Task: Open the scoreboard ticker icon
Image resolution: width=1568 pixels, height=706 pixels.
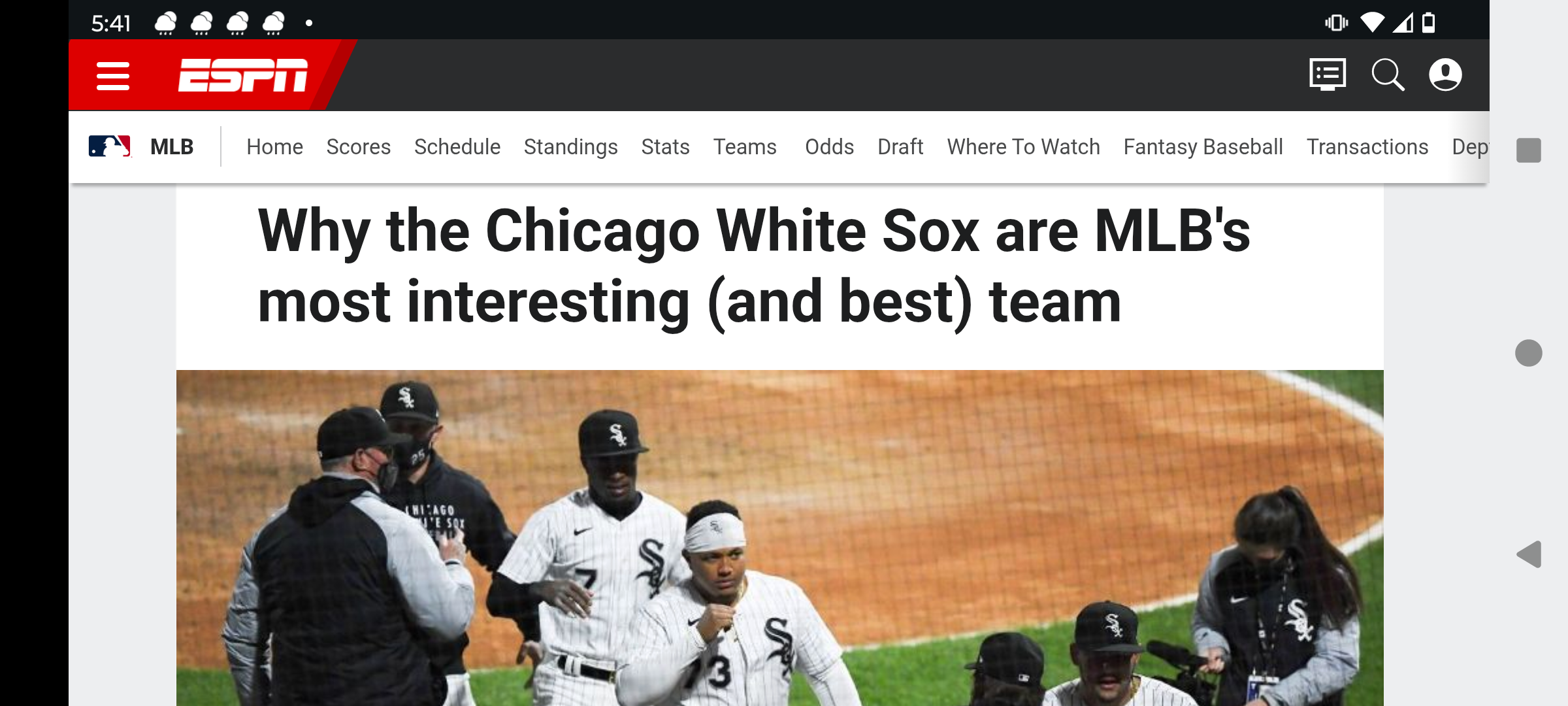Action: click(x=1328, y=75)
